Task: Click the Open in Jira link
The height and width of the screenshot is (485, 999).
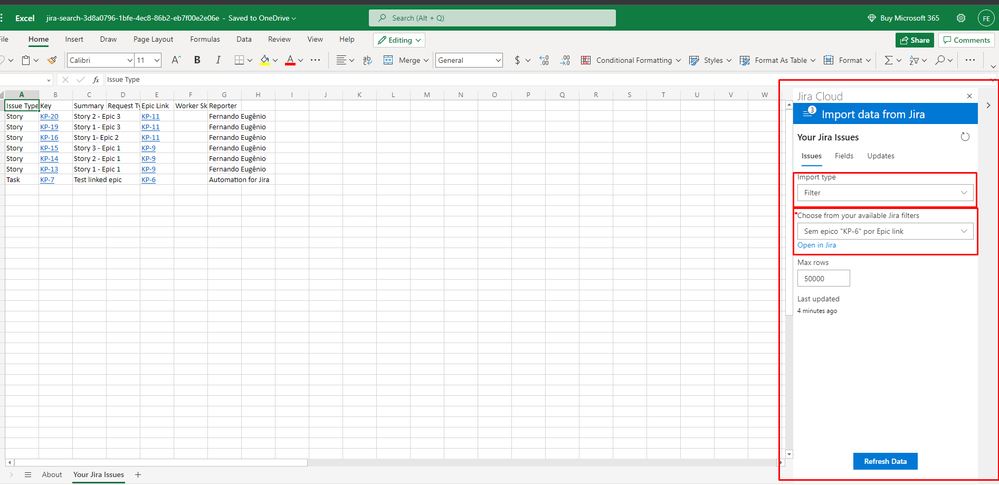Action: pyautogui.click(x=817, y=245)
